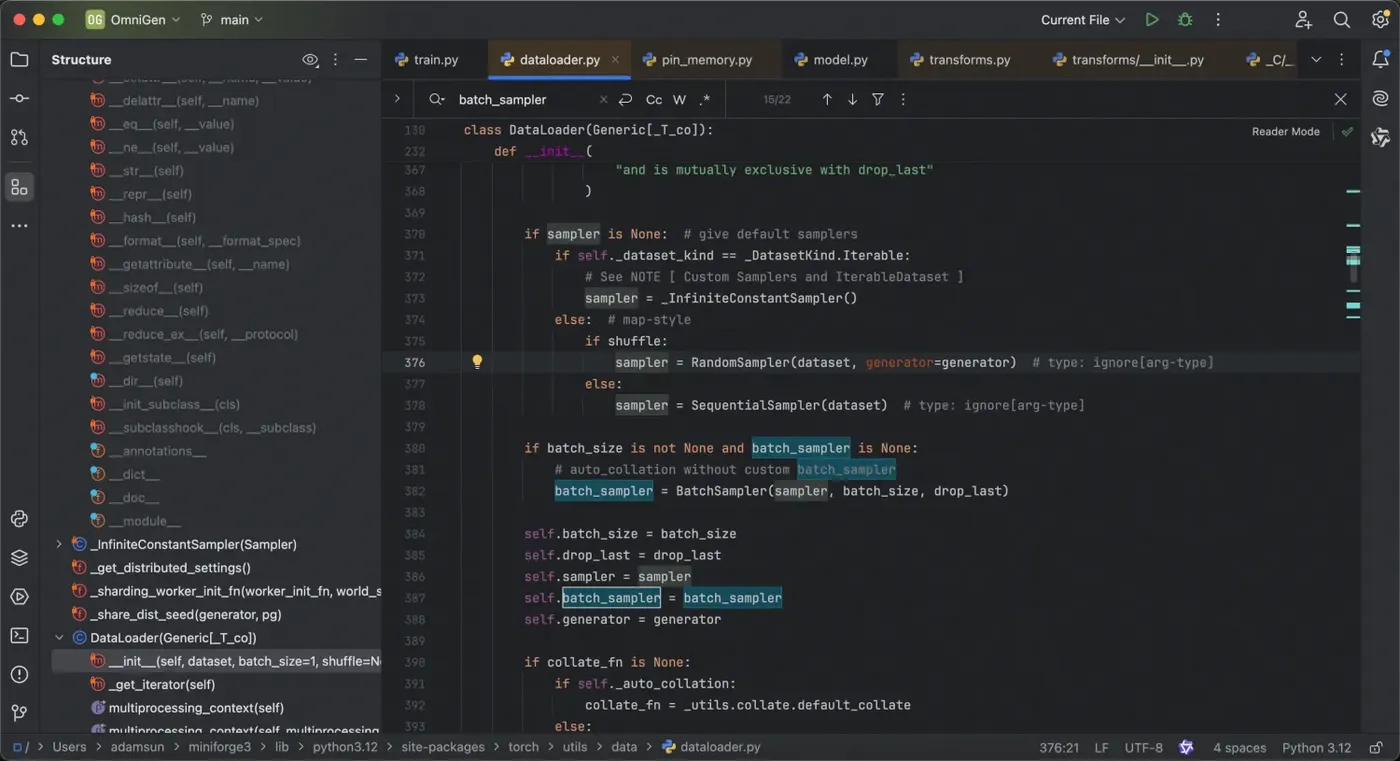Click the torch breadcrumb
The height and width of the screenshot is (761, 1400).
pos(523,747)
